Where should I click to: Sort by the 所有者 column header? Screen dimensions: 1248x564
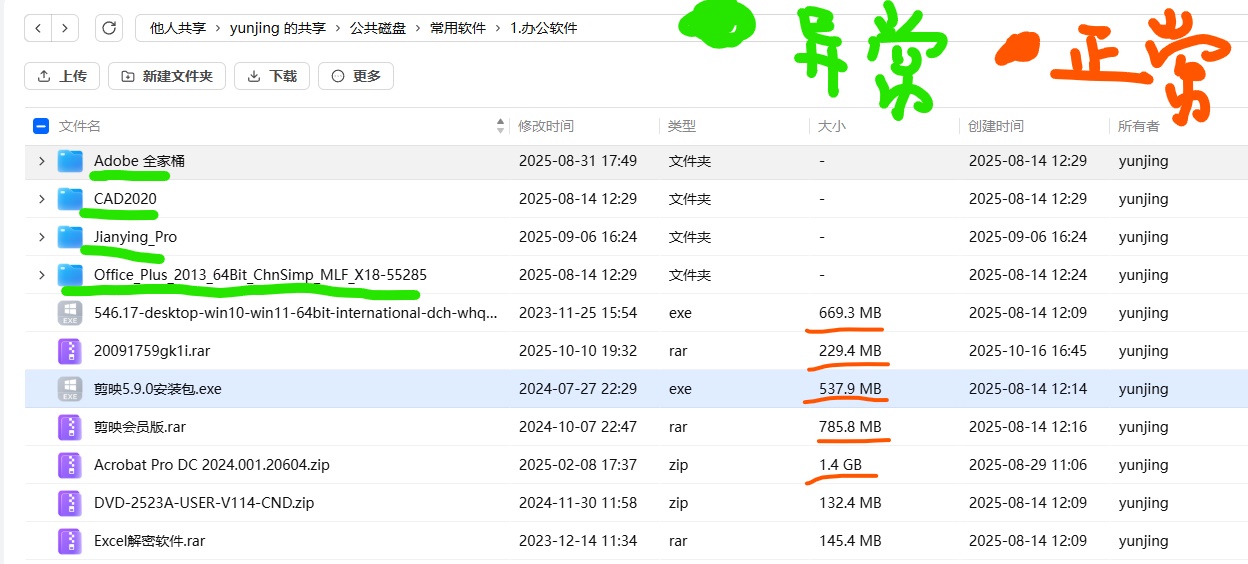(1139, 126)
